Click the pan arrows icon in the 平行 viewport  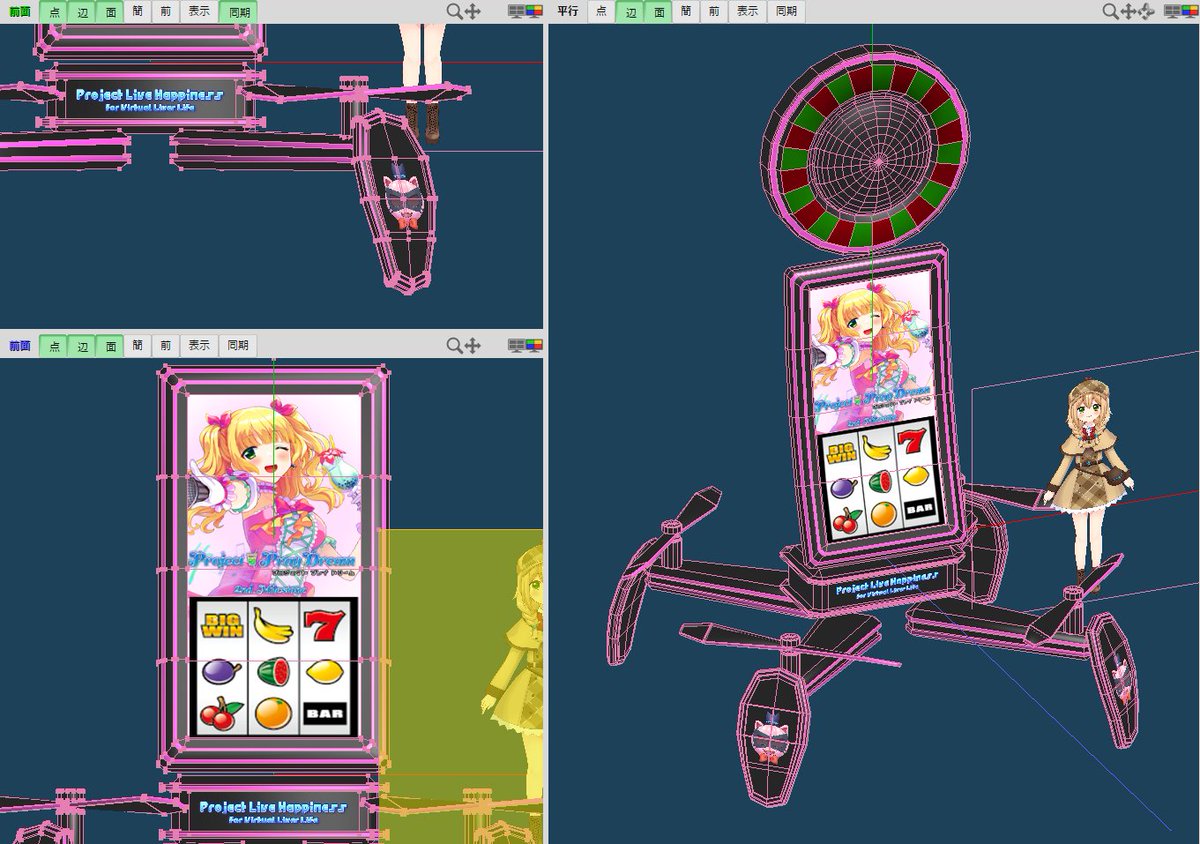1128,11
